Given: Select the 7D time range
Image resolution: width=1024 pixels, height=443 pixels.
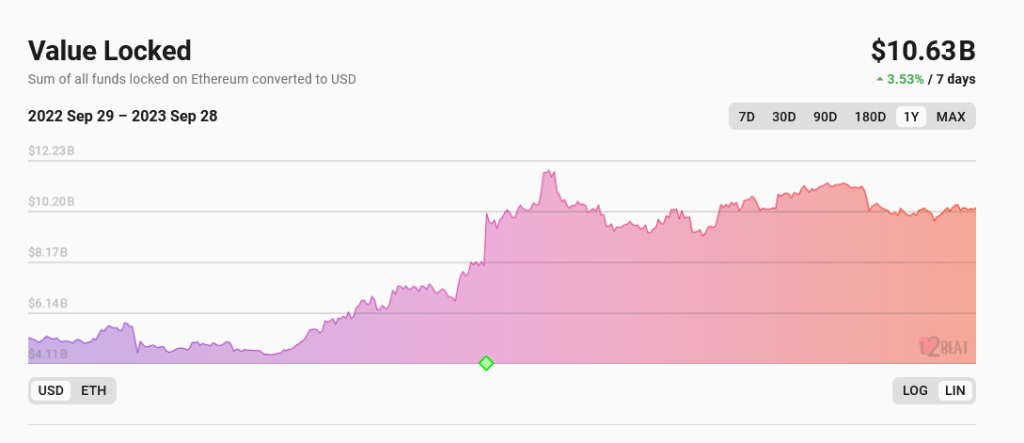Looking at the screenshot, I should 746,117.
